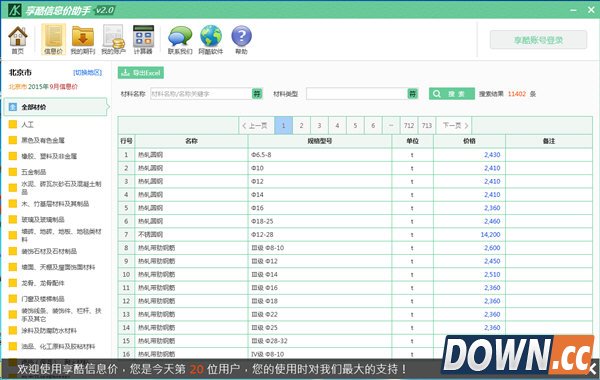Click the 名称 column header

[x=191, y=141]
